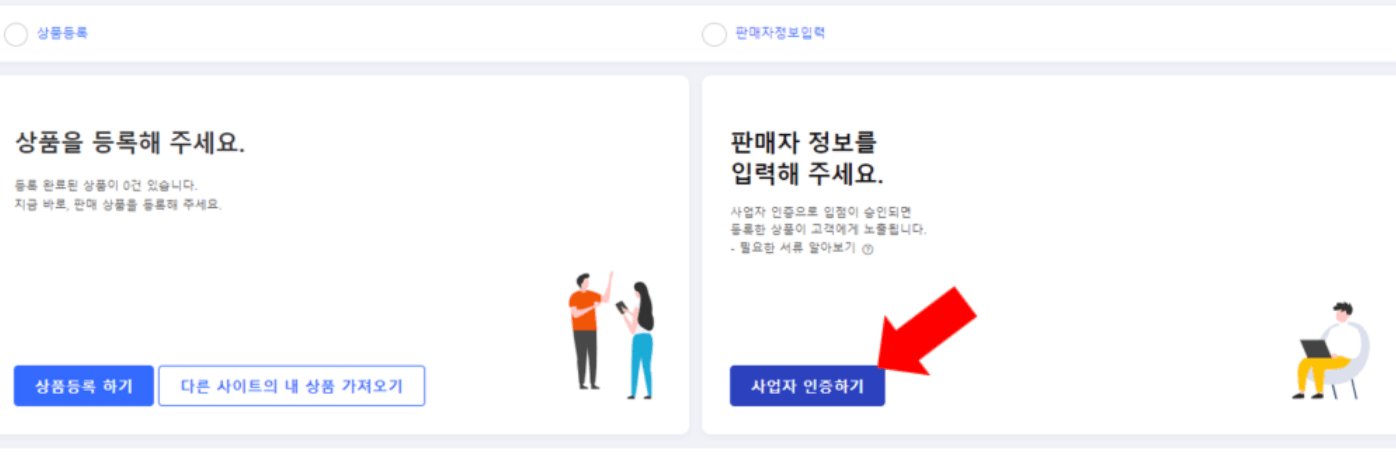Click the 등록한 상품이 고객에게 노출됩니다 text
The width and height of the screenshot is (1396, 456).
829,230
